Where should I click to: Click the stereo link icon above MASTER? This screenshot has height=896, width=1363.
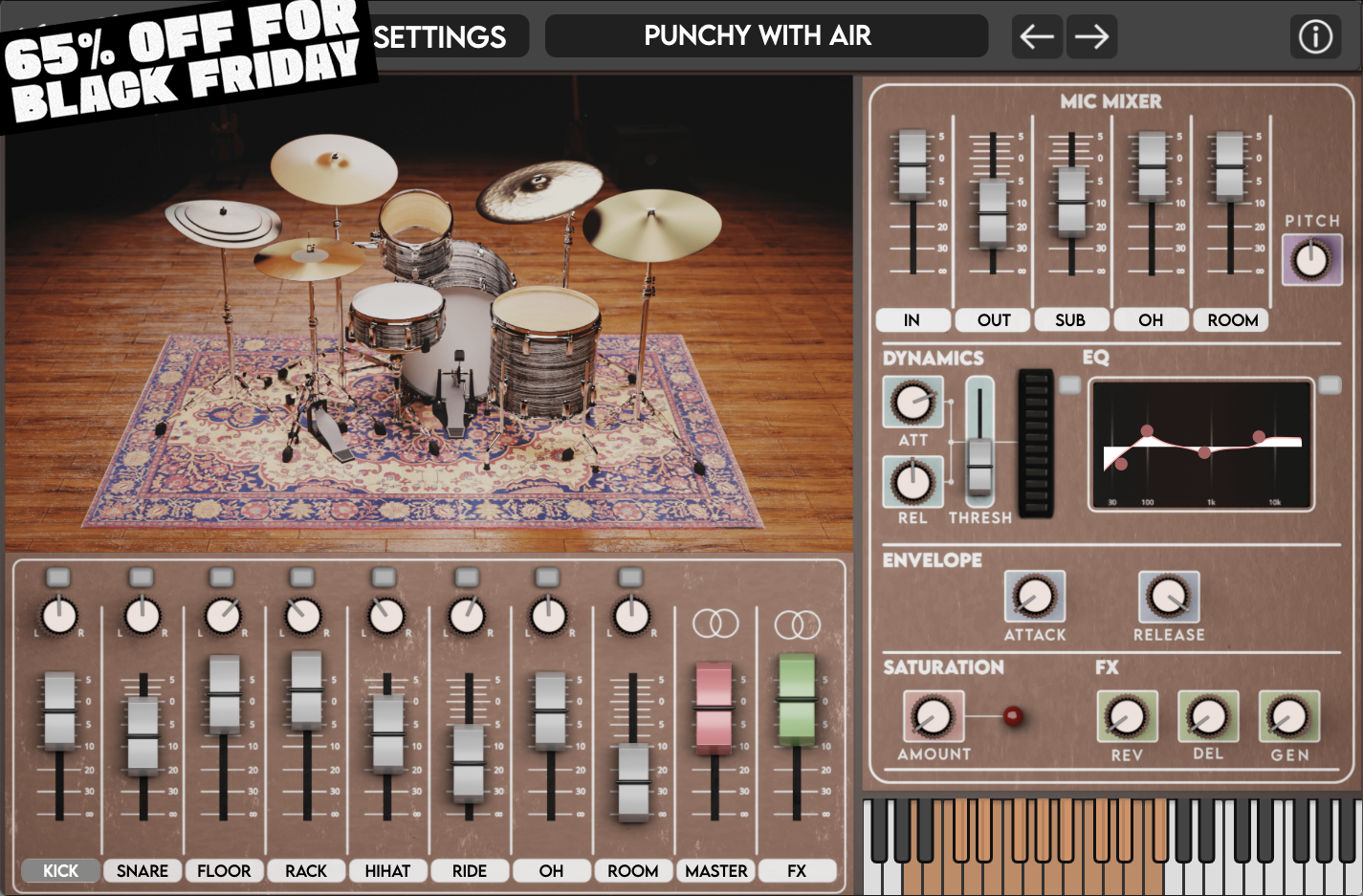click(715, 623)
